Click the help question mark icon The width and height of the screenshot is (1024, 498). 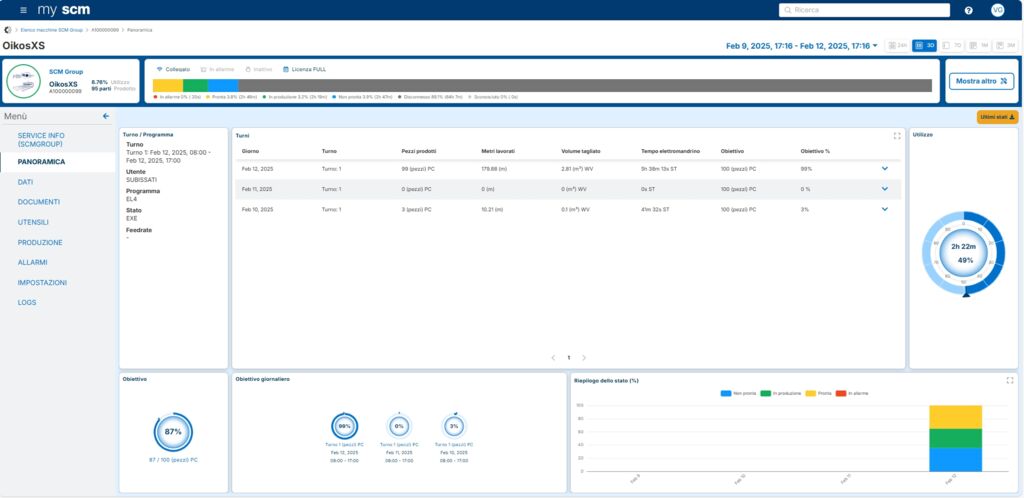(x=968, y=10)
